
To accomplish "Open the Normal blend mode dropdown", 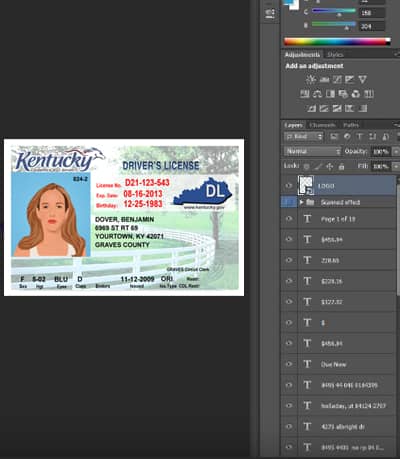I will (313, 151).
